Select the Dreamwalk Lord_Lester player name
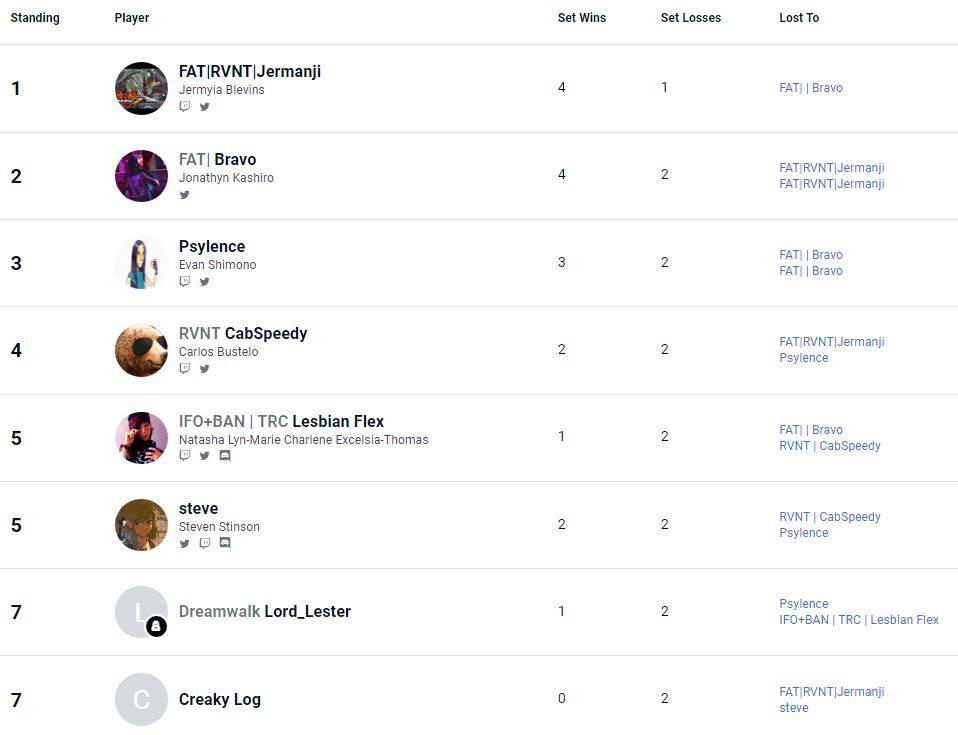This screenshot has width=958, height=735. [265, 611]
